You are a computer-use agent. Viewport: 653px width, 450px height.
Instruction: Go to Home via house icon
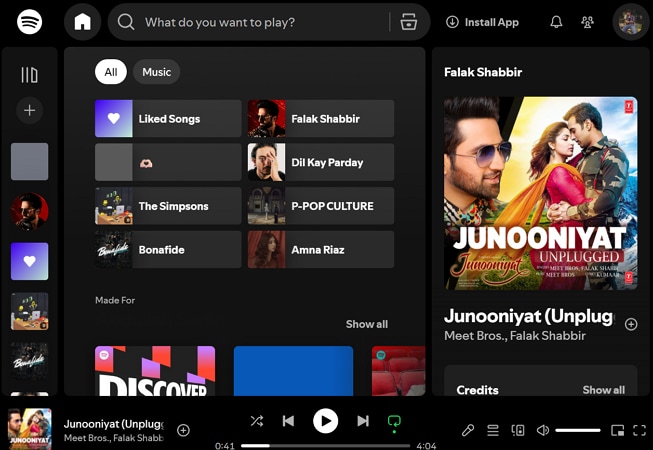(x=82, y=22)
